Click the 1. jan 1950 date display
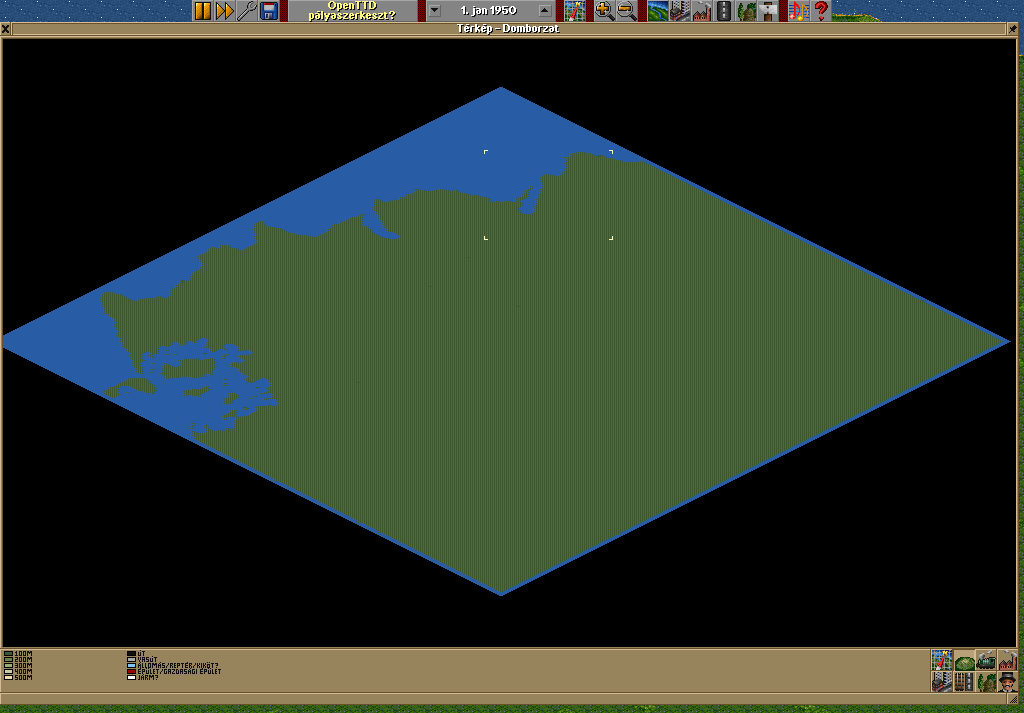Image resolution: width=1024 pixels, height=713 pixels. click(x=488, y=10)
